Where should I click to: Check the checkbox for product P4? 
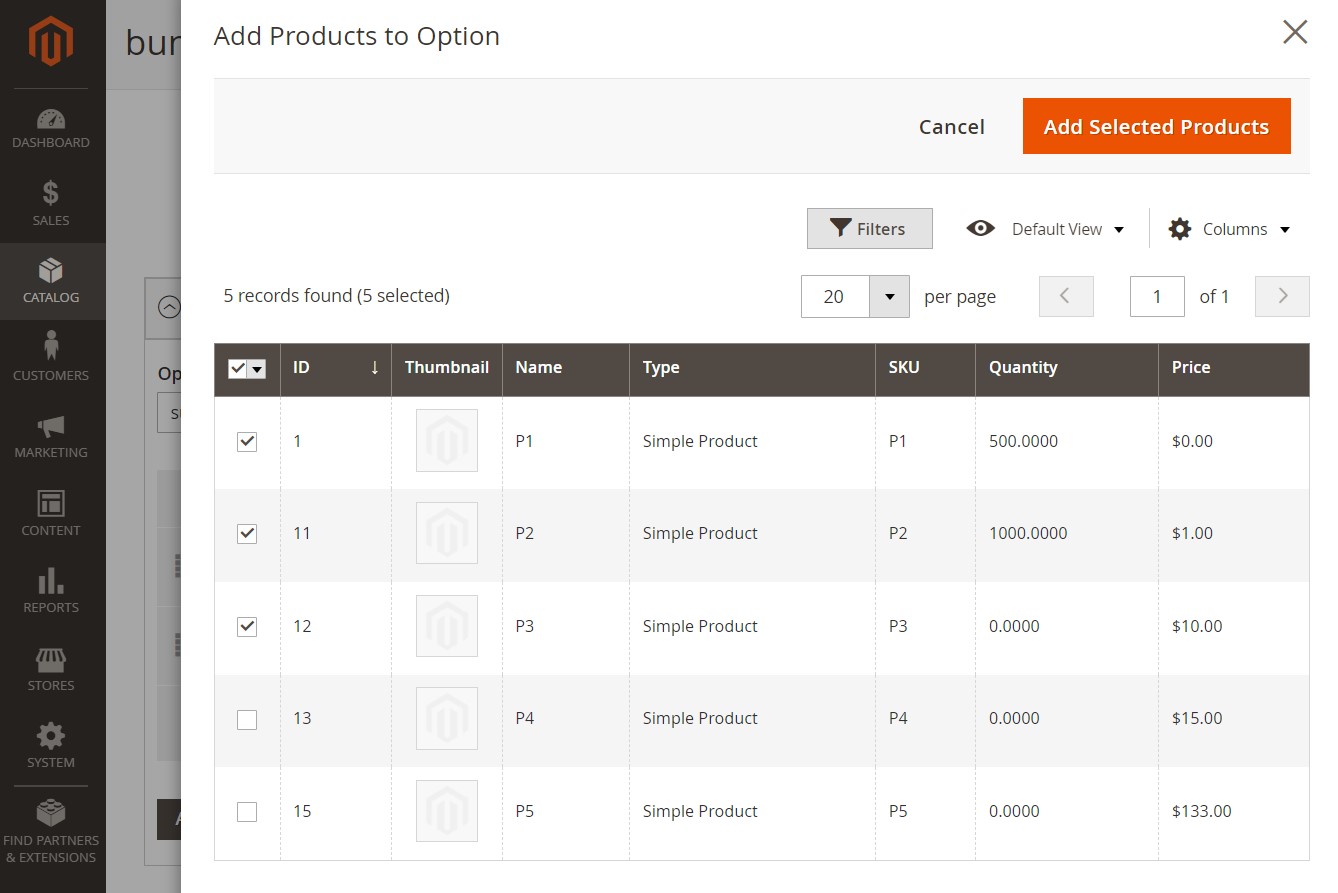tap(247, 719)
